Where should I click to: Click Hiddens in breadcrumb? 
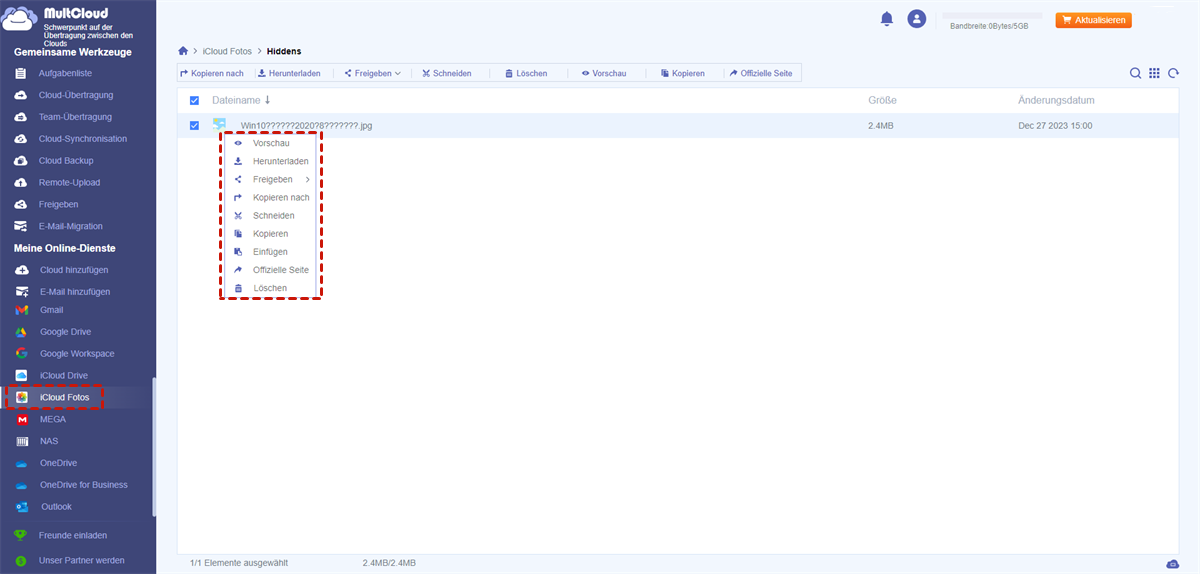tap(284, 50)
